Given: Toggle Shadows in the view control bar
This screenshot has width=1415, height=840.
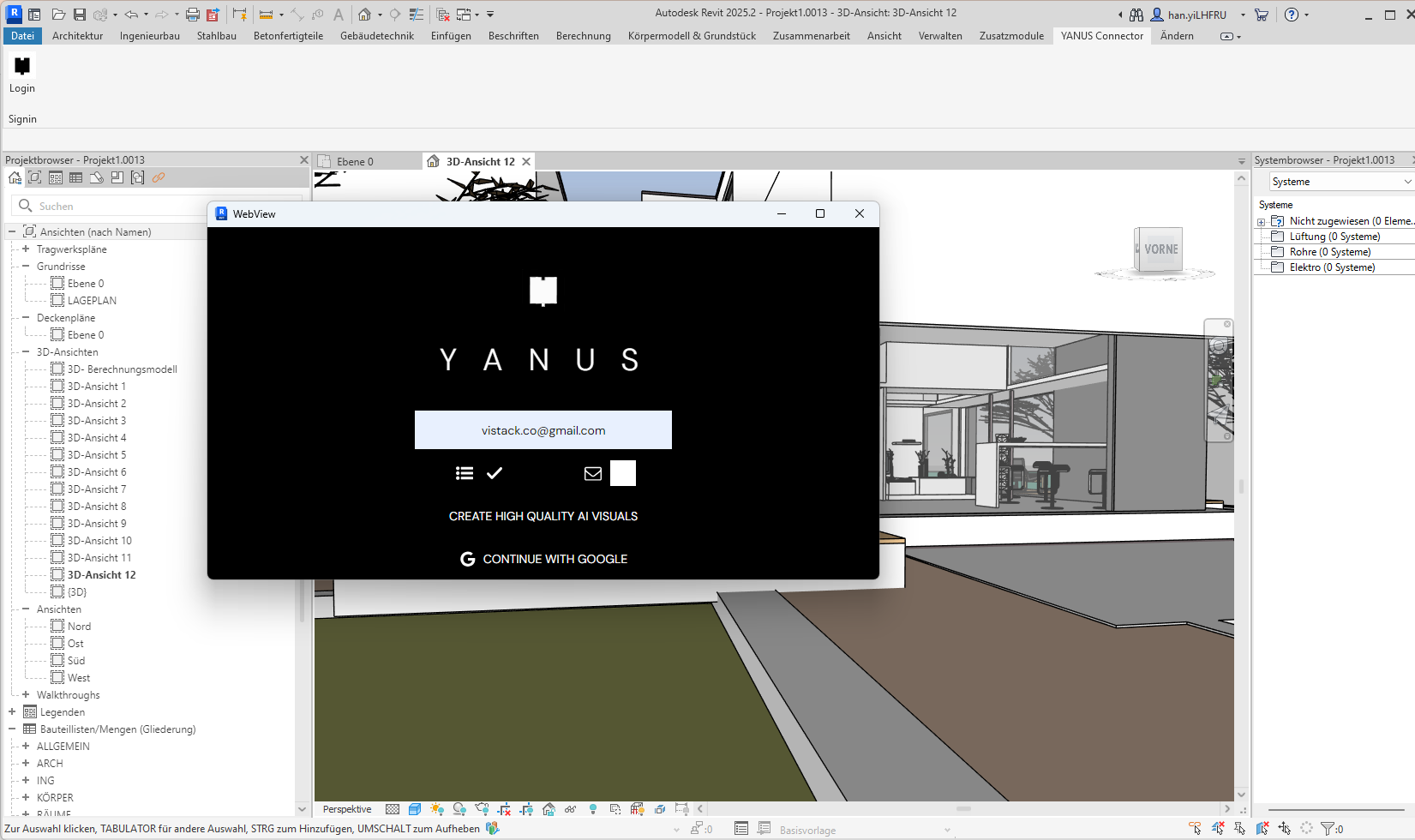Looking at the screenshot, I should point(459,809).
